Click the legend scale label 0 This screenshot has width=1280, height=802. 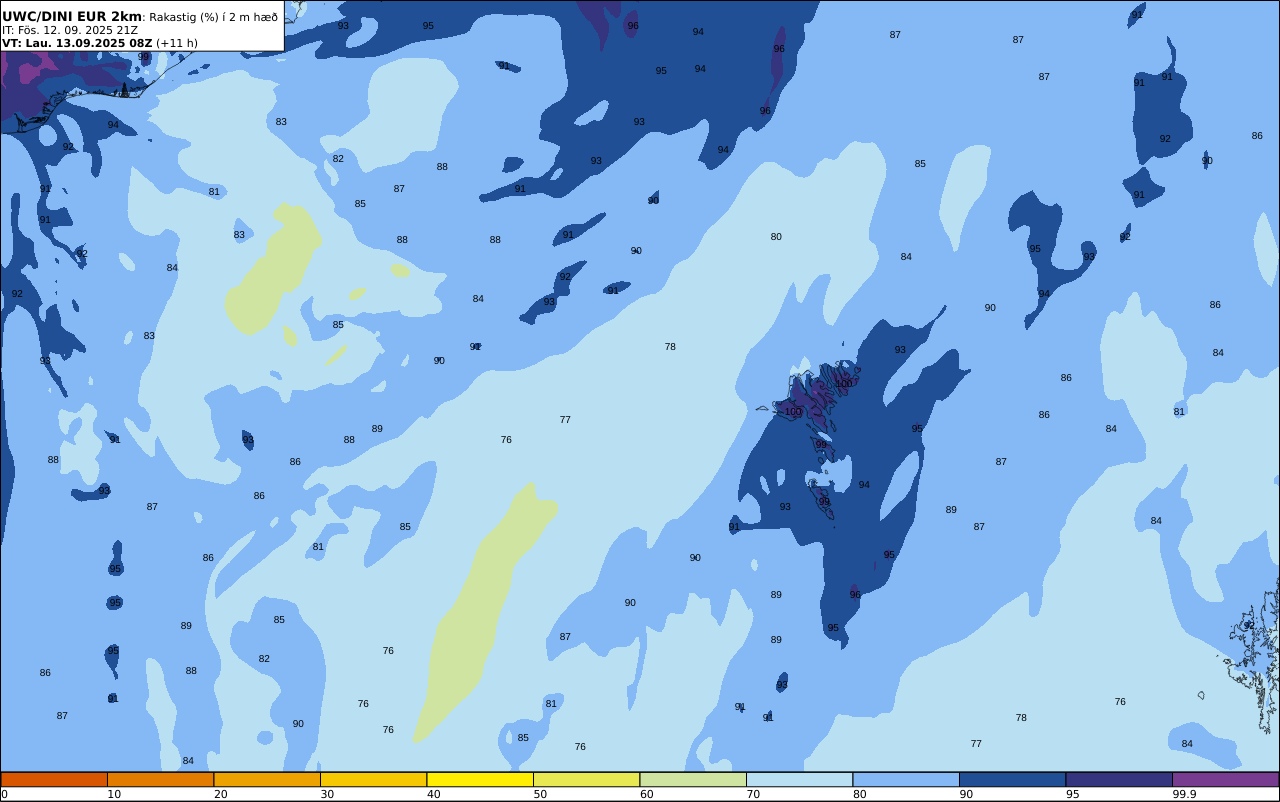point(4,794)
